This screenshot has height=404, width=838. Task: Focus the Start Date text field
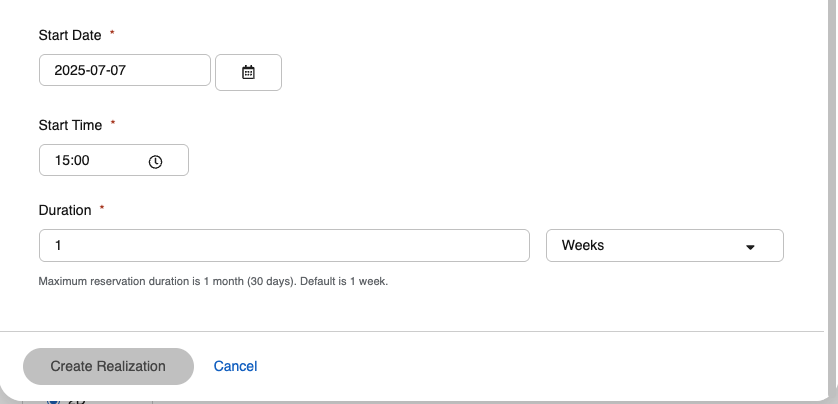125,71
